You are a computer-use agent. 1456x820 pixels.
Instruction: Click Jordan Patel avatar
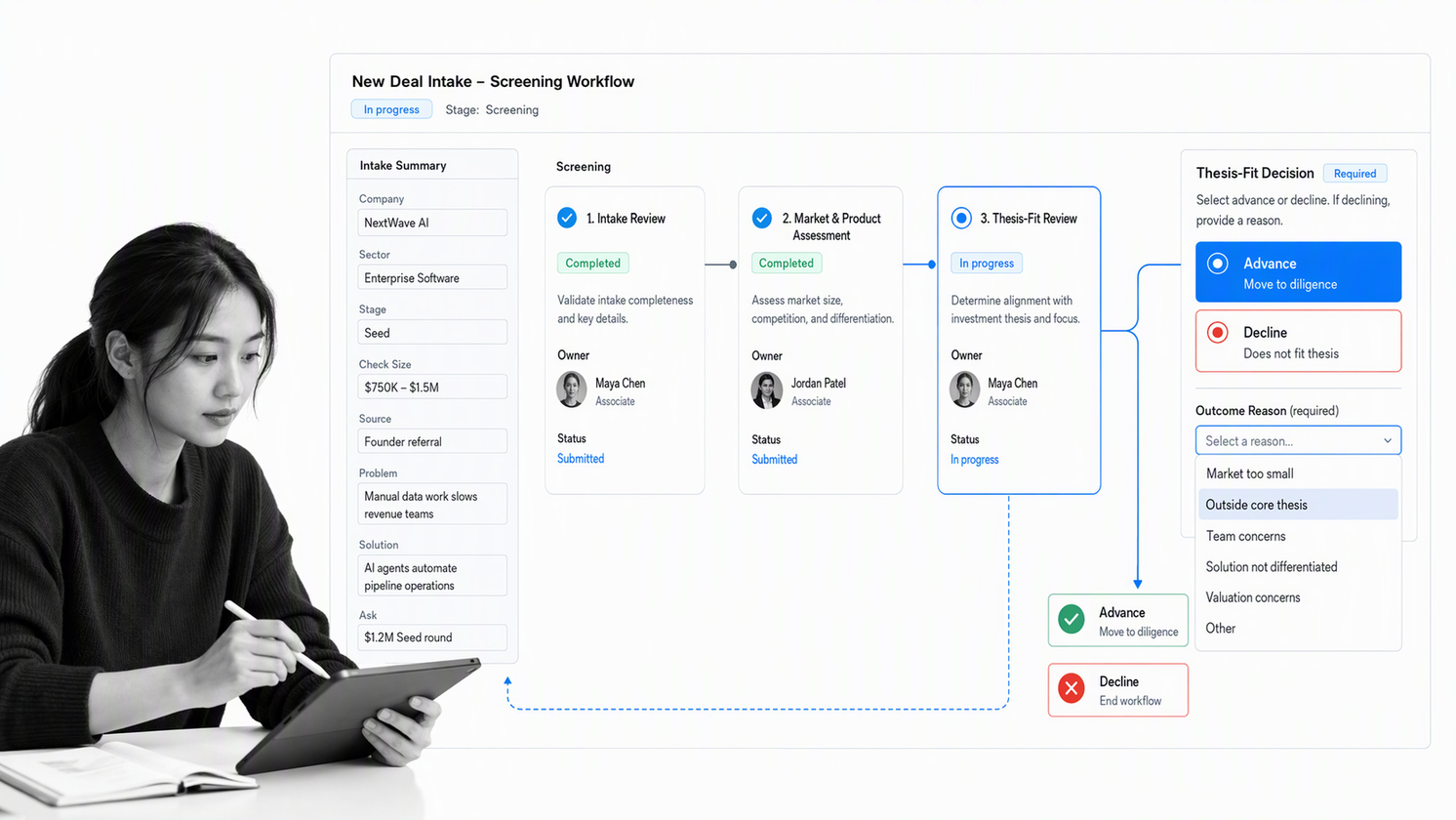[x=766, y=390]
